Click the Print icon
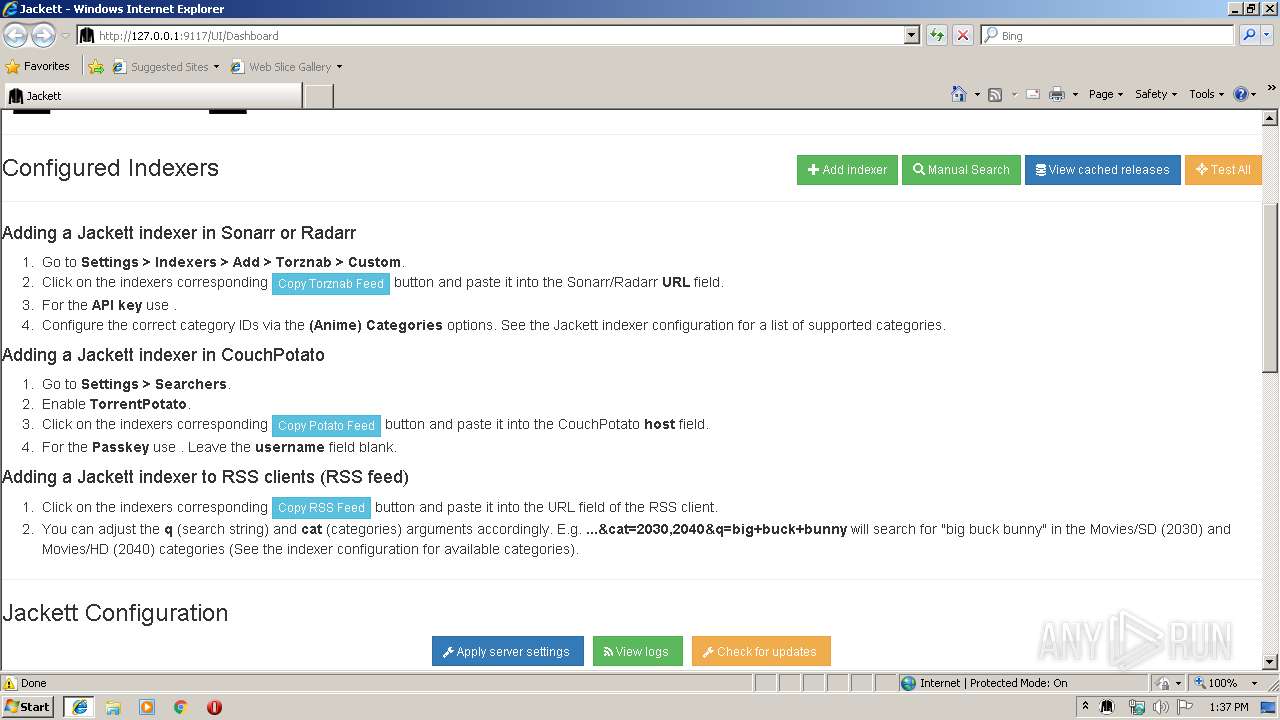 (1056, 94)
